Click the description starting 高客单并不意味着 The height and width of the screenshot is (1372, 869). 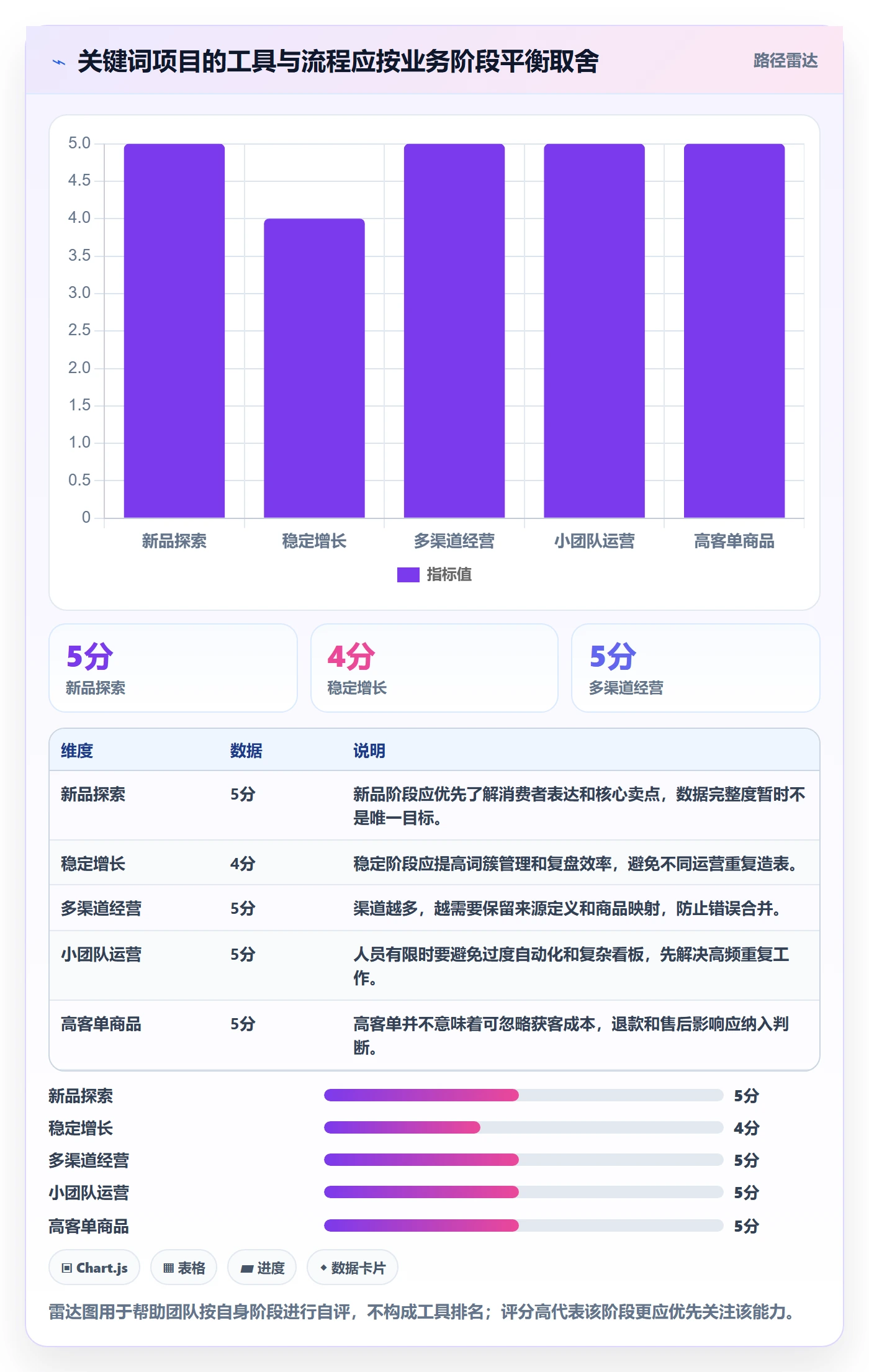(571, 1036)
